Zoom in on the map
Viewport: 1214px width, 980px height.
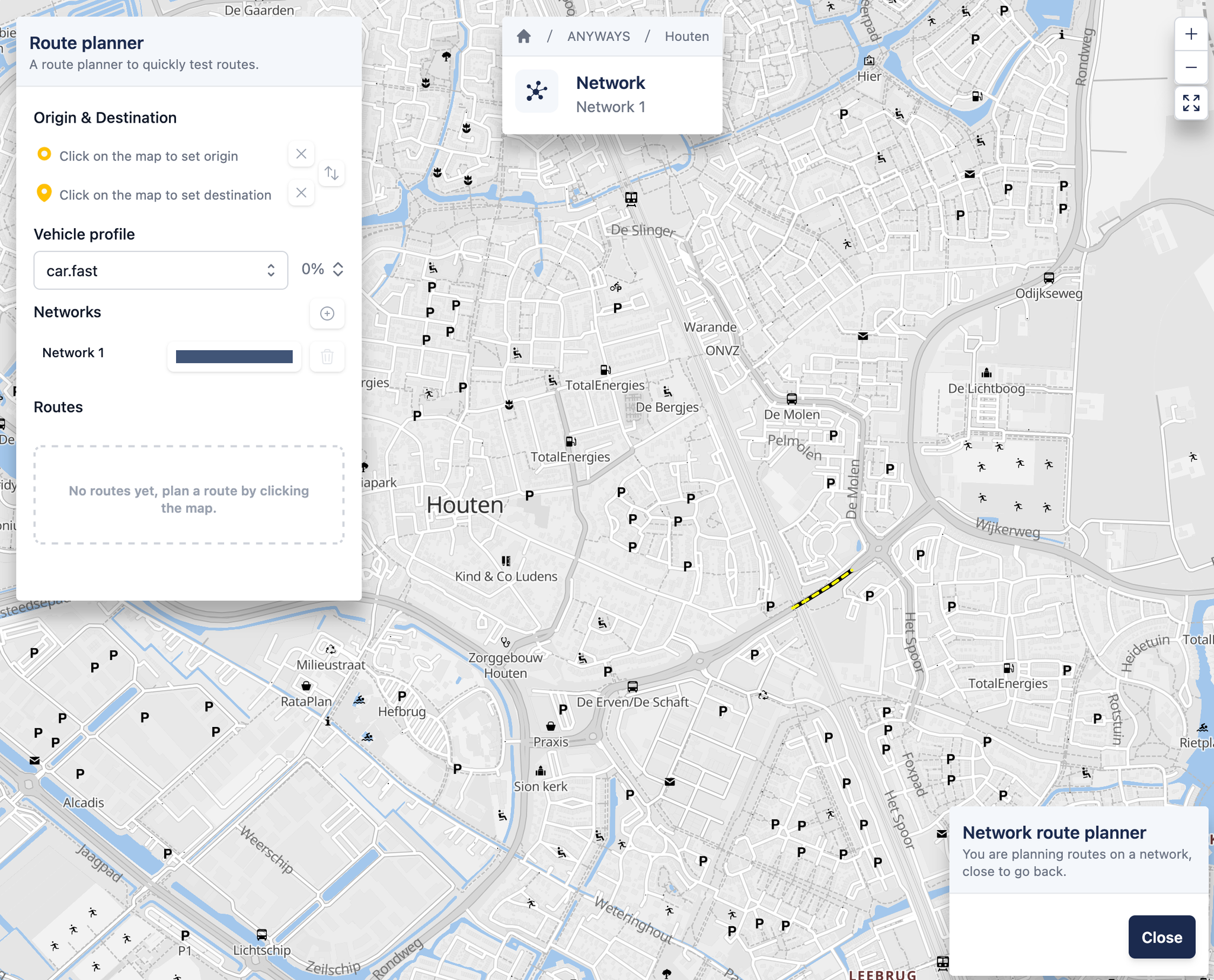(1192, 34)
